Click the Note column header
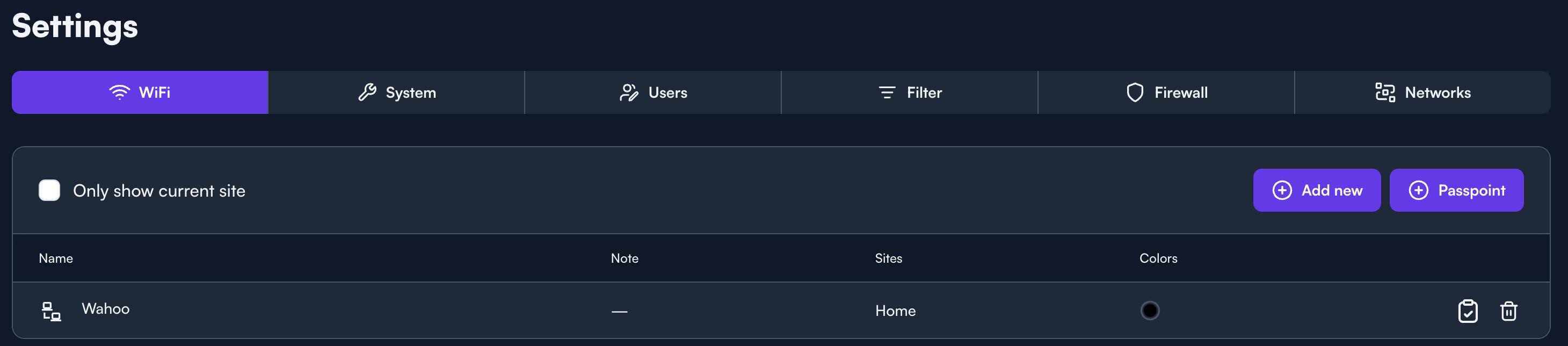This screenshot has width=1568, height=346. pyautogui.click(x=625, y=258)
